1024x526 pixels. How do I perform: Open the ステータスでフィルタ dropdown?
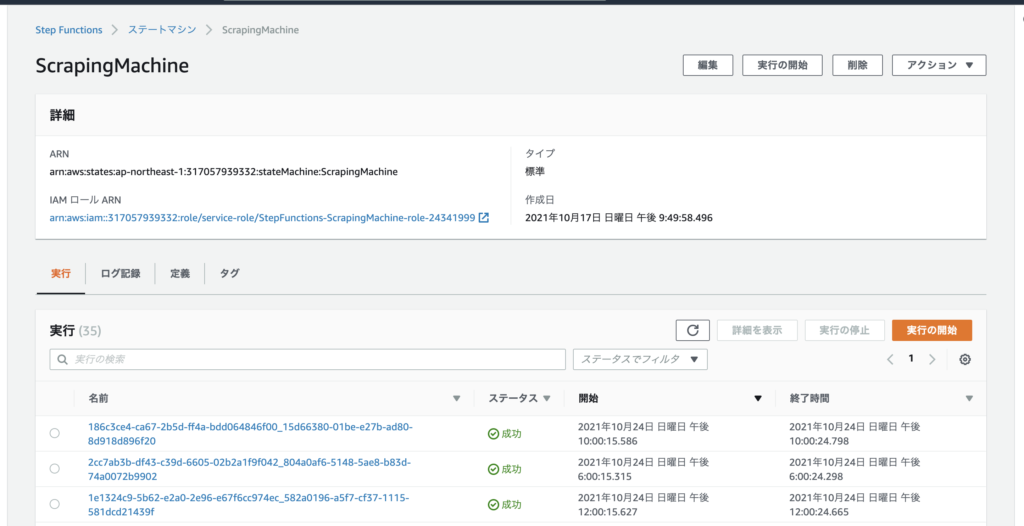point(640,359)
